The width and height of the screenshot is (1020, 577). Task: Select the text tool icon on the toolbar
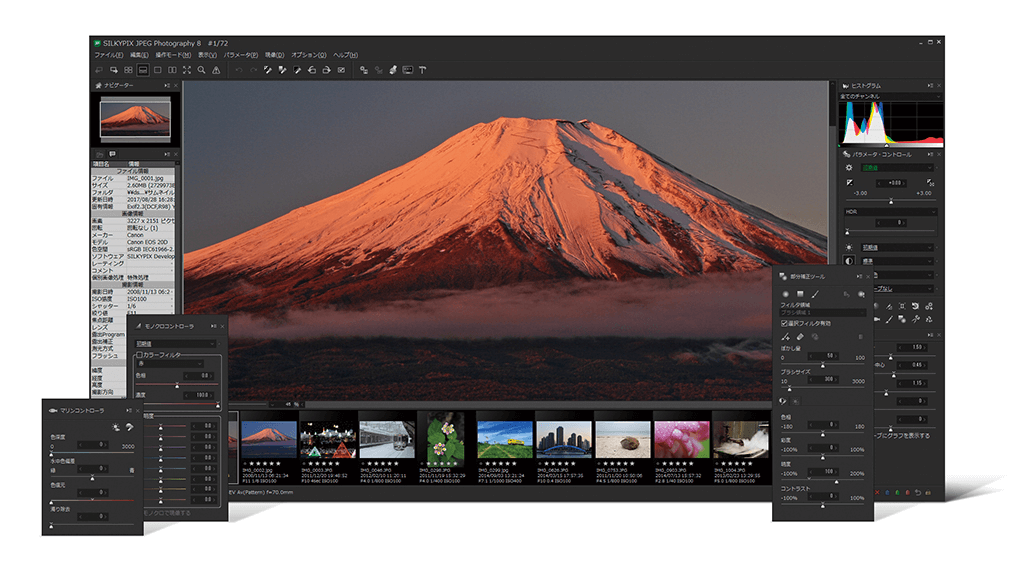tap(422, 71)
